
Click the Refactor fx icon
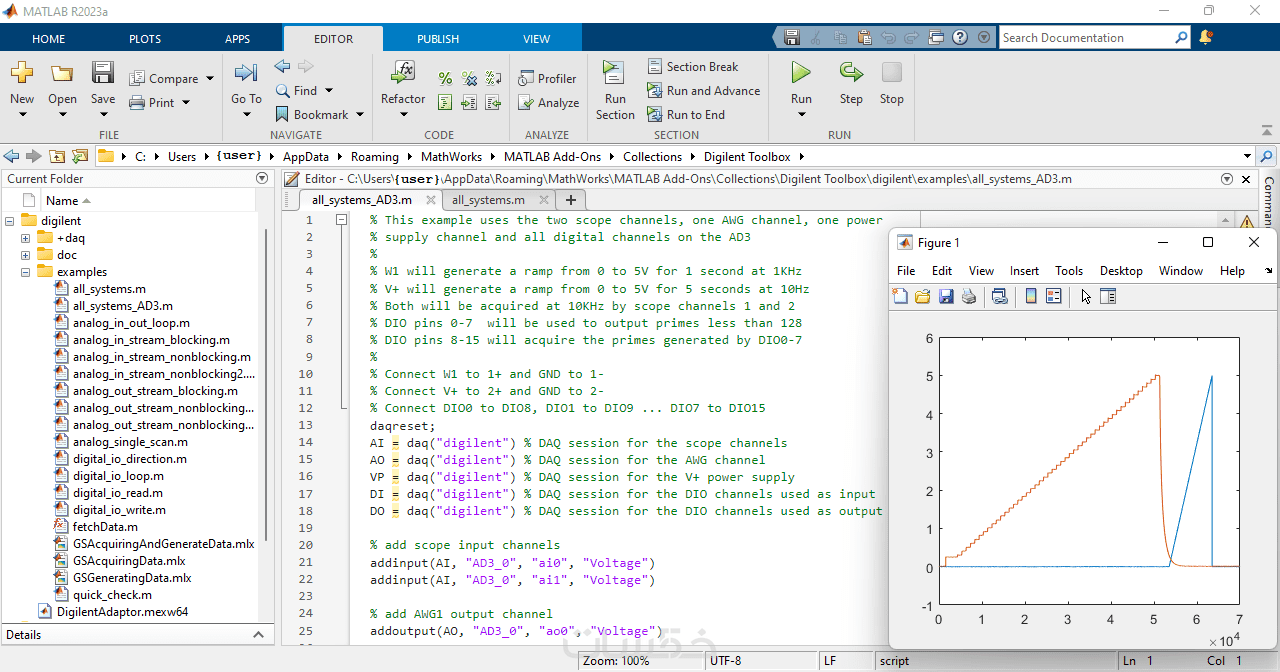click(403, 73)
